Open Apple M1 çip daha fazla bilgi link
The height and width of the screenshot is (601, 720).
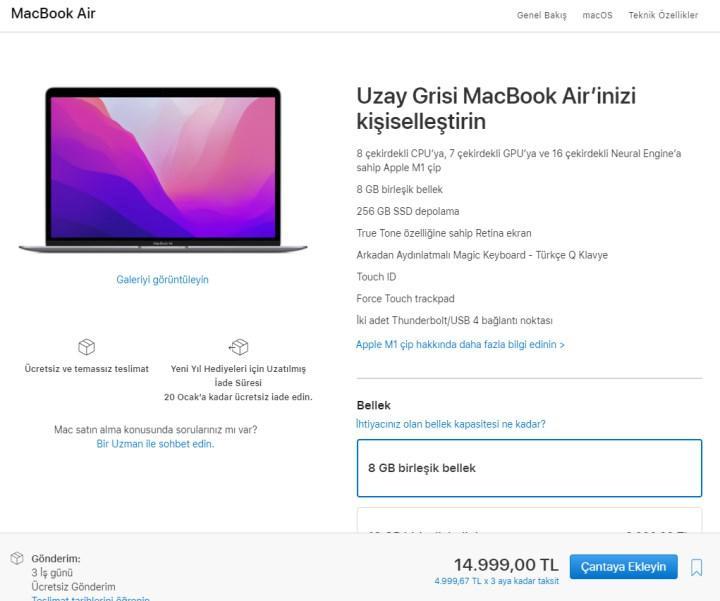point(460,344)
